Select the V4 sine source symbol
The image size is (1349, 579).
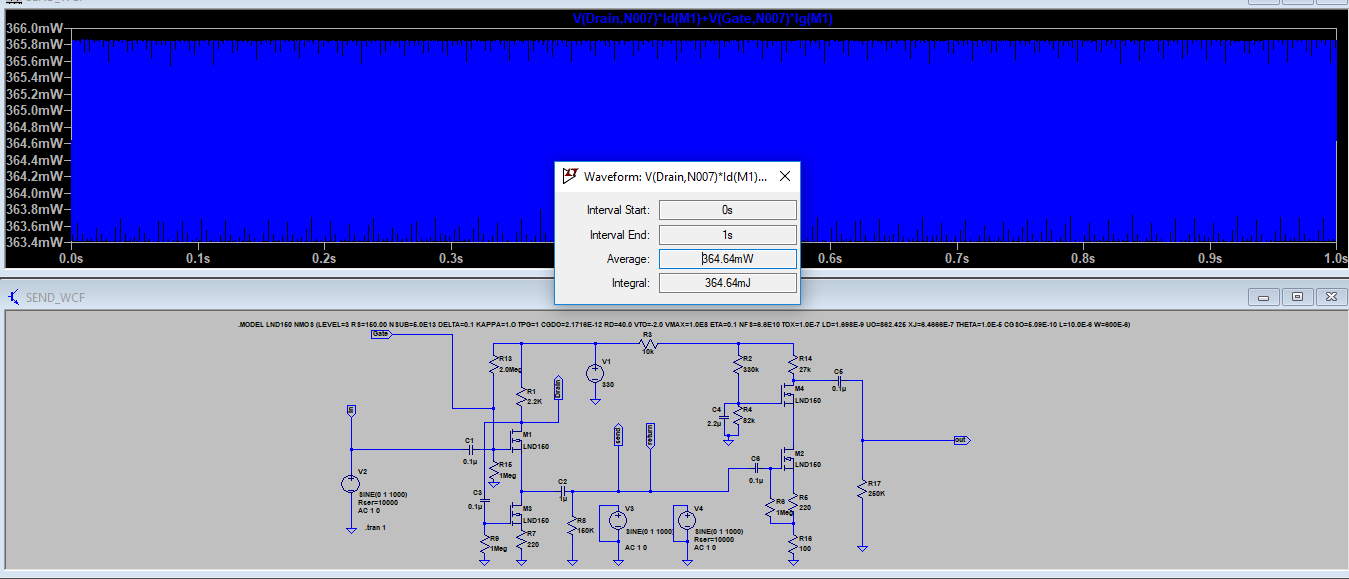tap(687, 520)
